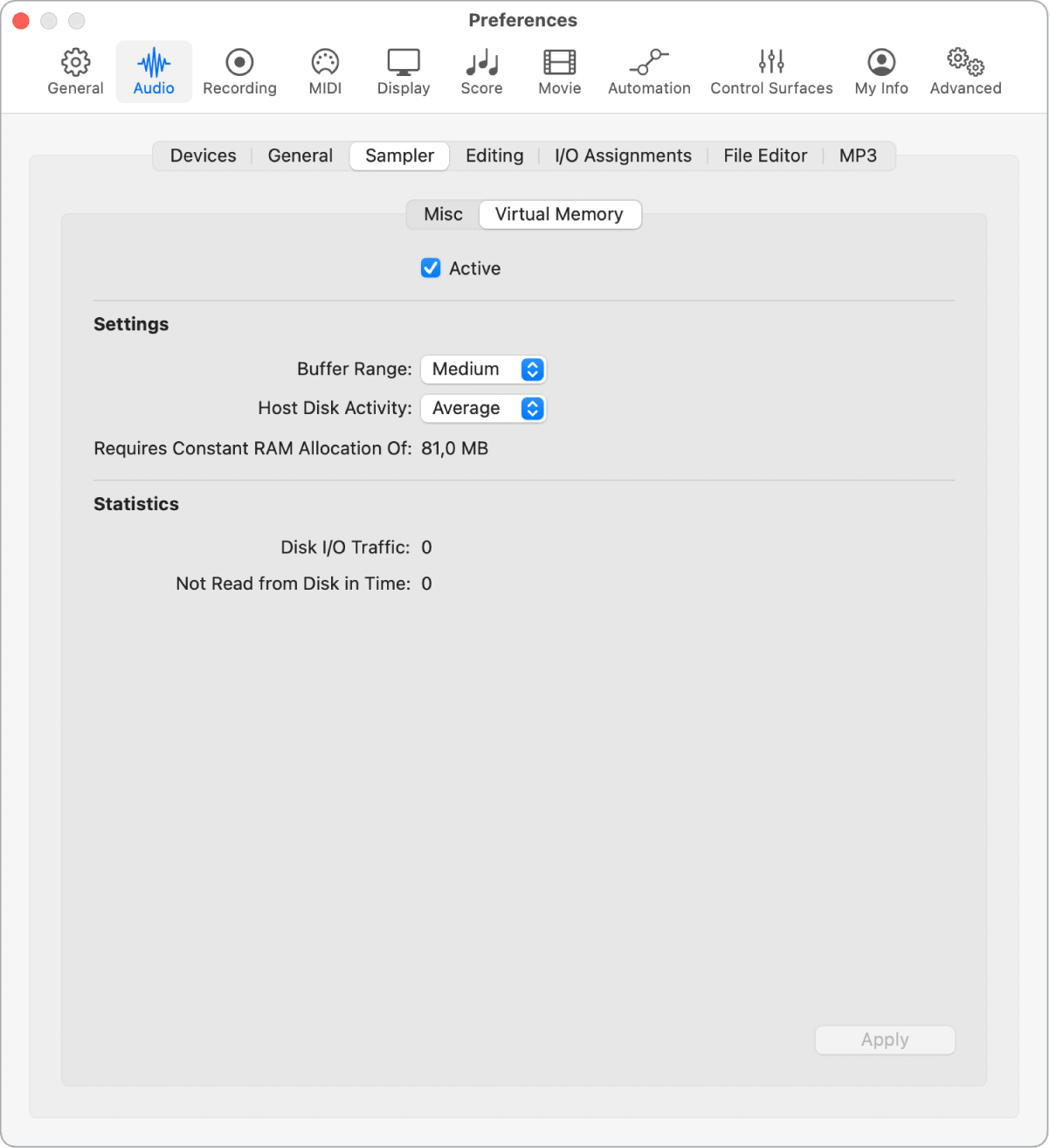Switch to the Devices tab
Image resolution: width=1050 pixels, height=1148 pixels.
pos(203,156)
